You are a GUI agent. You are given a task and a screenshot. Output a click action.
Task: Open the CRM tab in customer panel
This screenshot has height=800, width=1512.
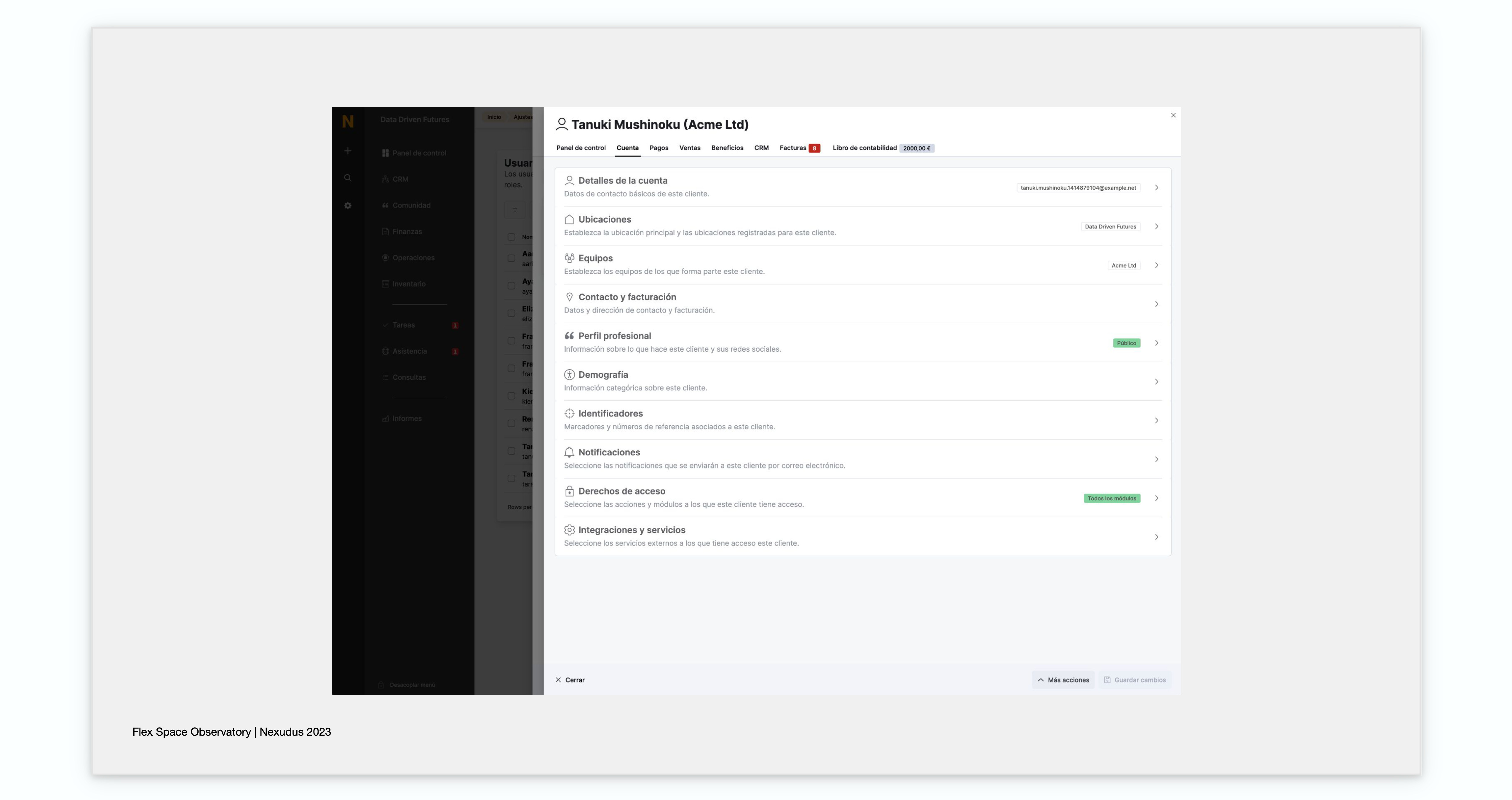point(761,148)
